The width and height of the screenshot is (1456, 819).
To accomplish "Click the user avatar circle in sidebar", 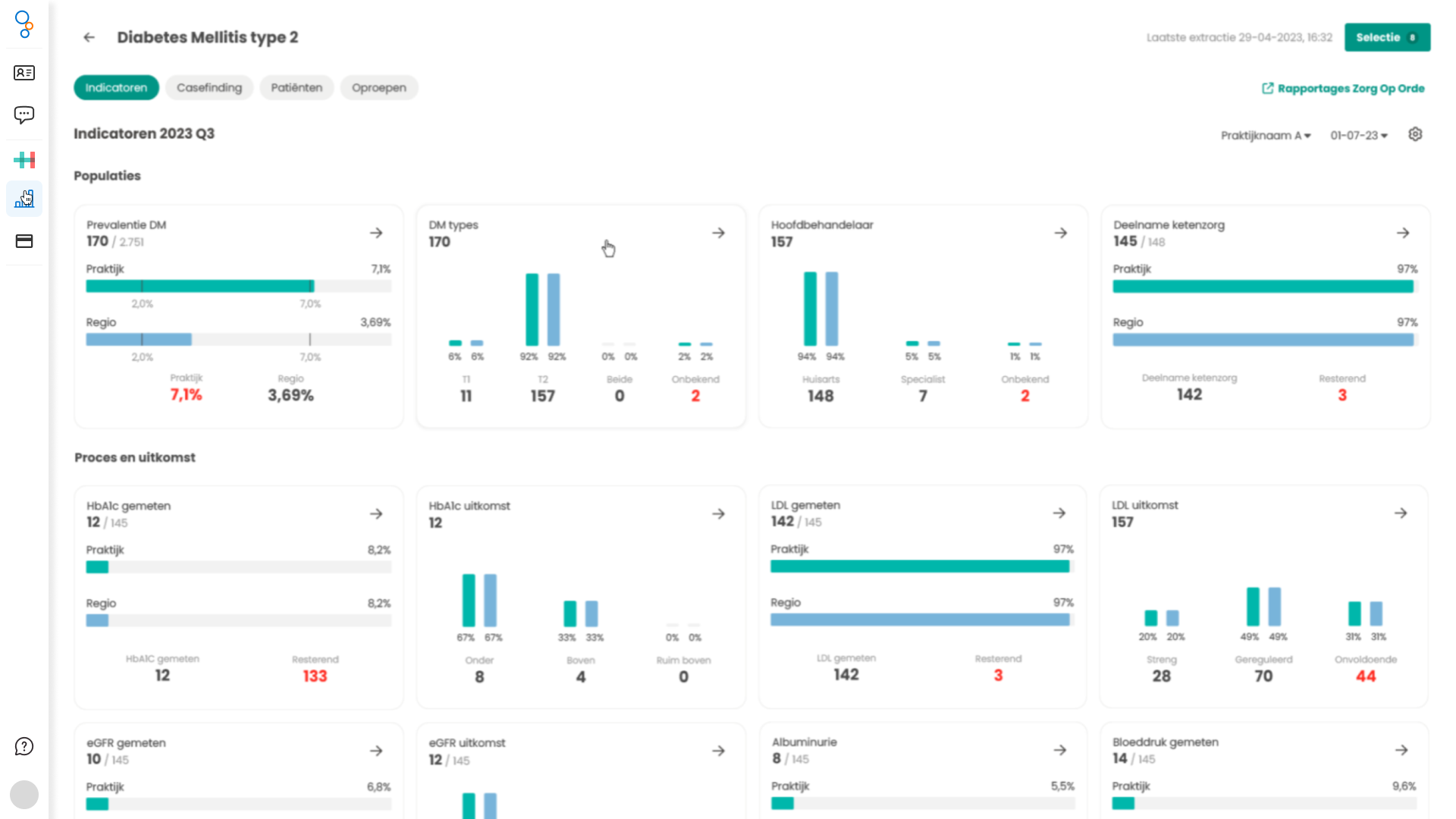I will coord(24,795).
